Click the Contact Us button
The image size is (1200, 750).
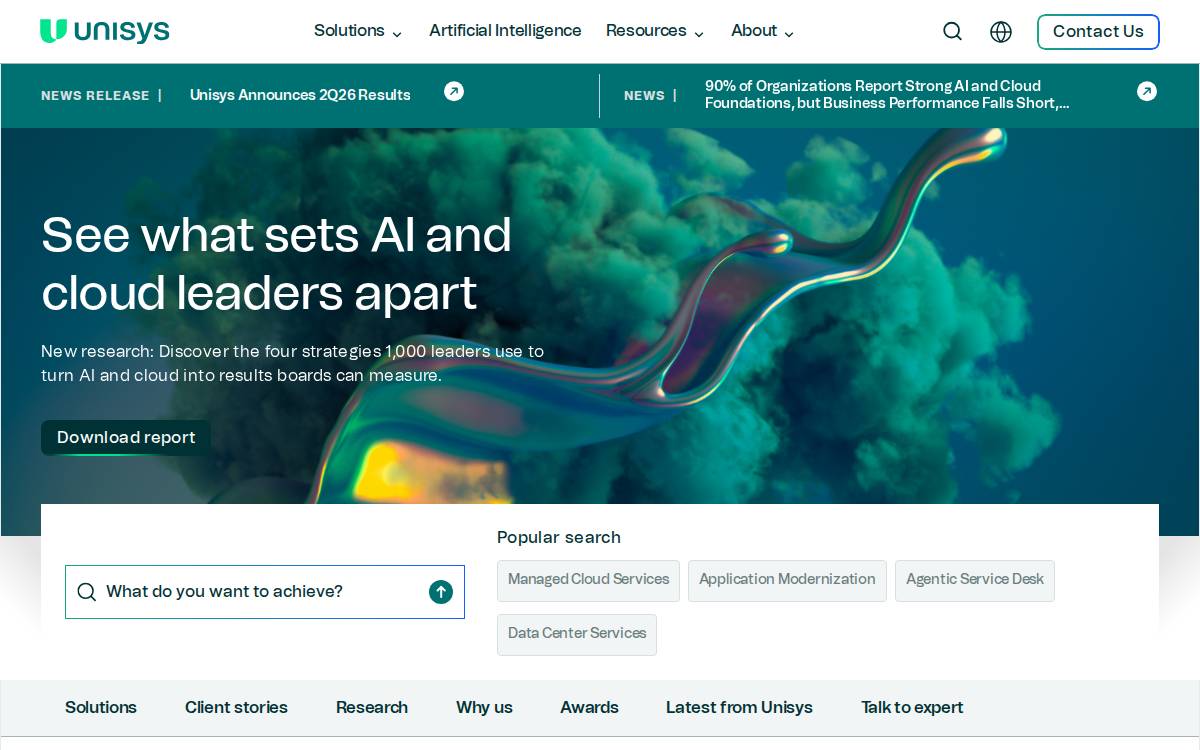click(x=1098, y=31)
